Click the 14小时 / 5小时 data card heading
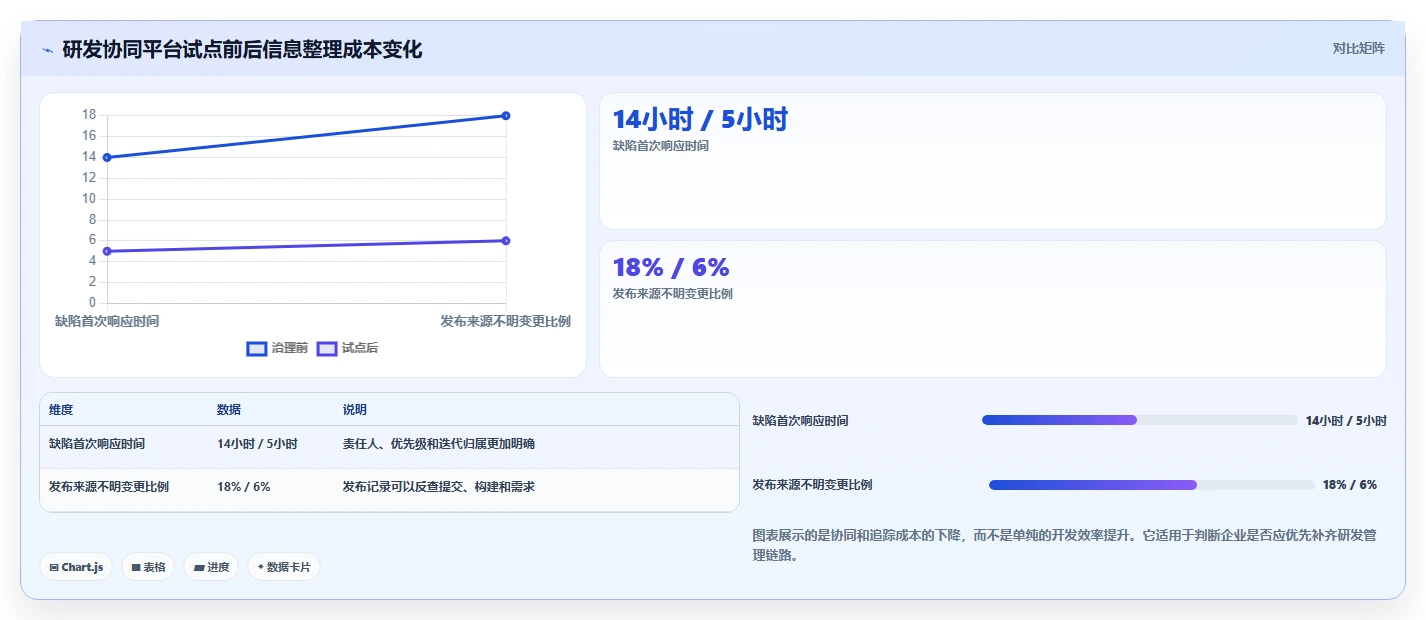The height and width of the screenshot is (620, 1426). pos(700,119)
